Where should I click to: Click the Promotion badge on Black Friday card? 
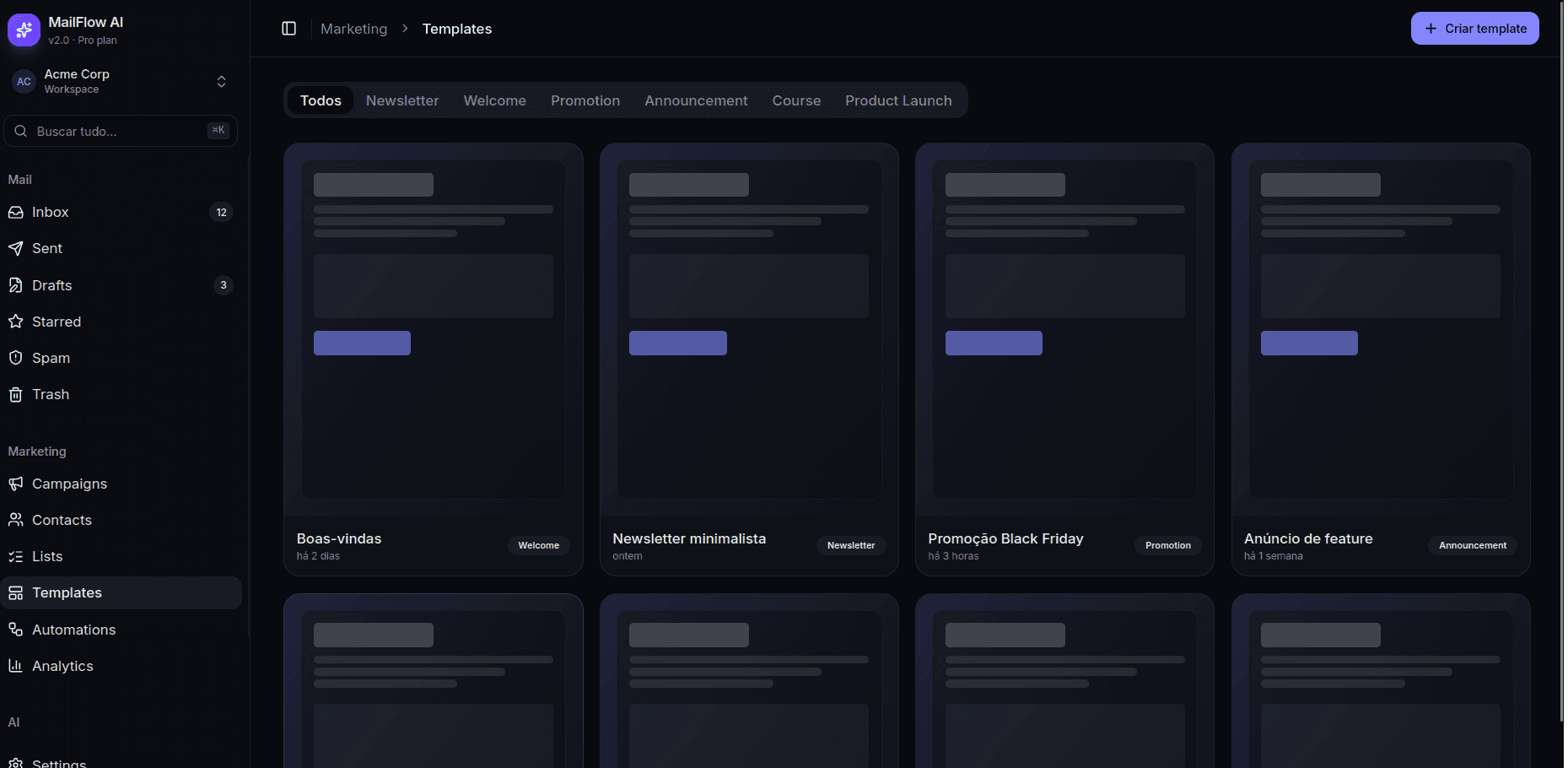pos(1168,545)
